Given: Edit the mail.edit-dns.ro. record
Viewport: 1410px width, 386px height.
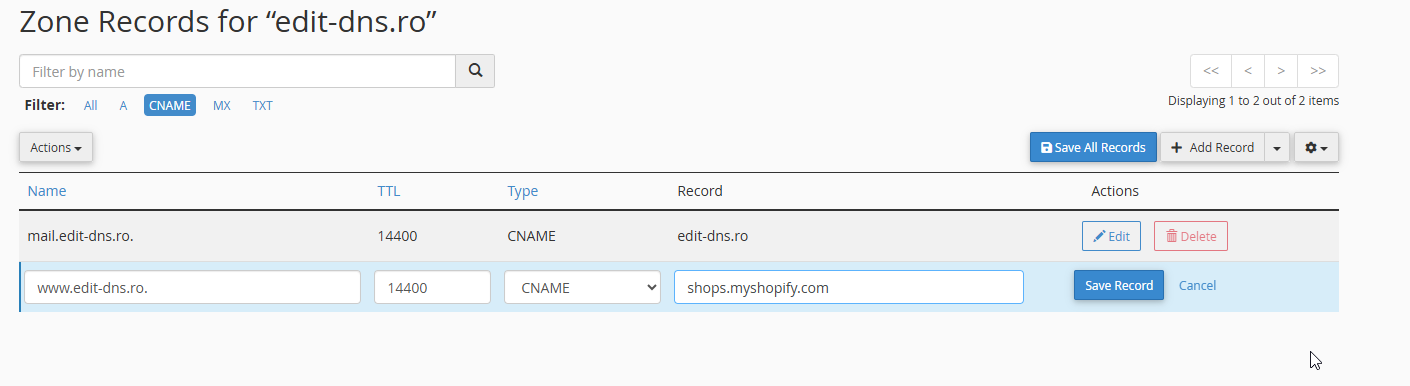Looking at the screenshot, I should (x=1111, y=236).
